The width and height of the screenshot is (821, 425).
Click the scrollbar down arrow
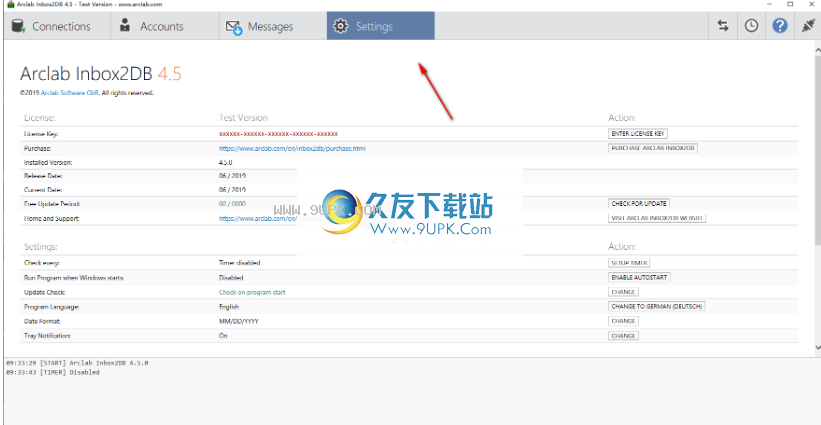(x=817, y=348)
